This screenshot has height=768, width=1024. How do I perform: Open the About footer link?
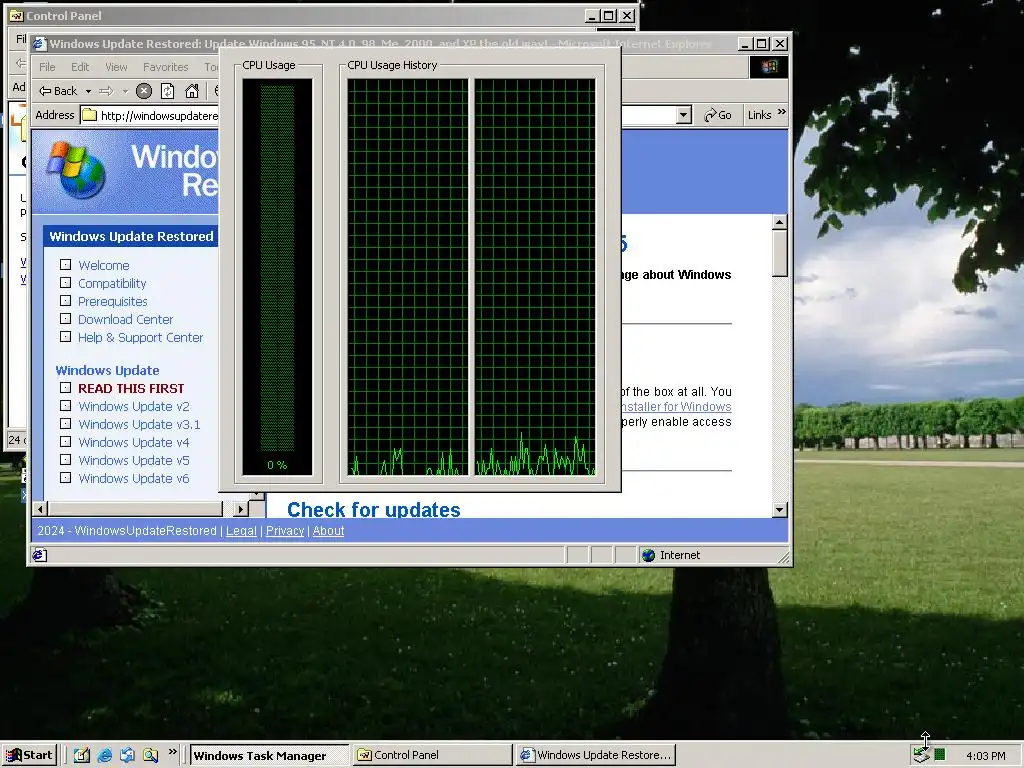(328, 531)
